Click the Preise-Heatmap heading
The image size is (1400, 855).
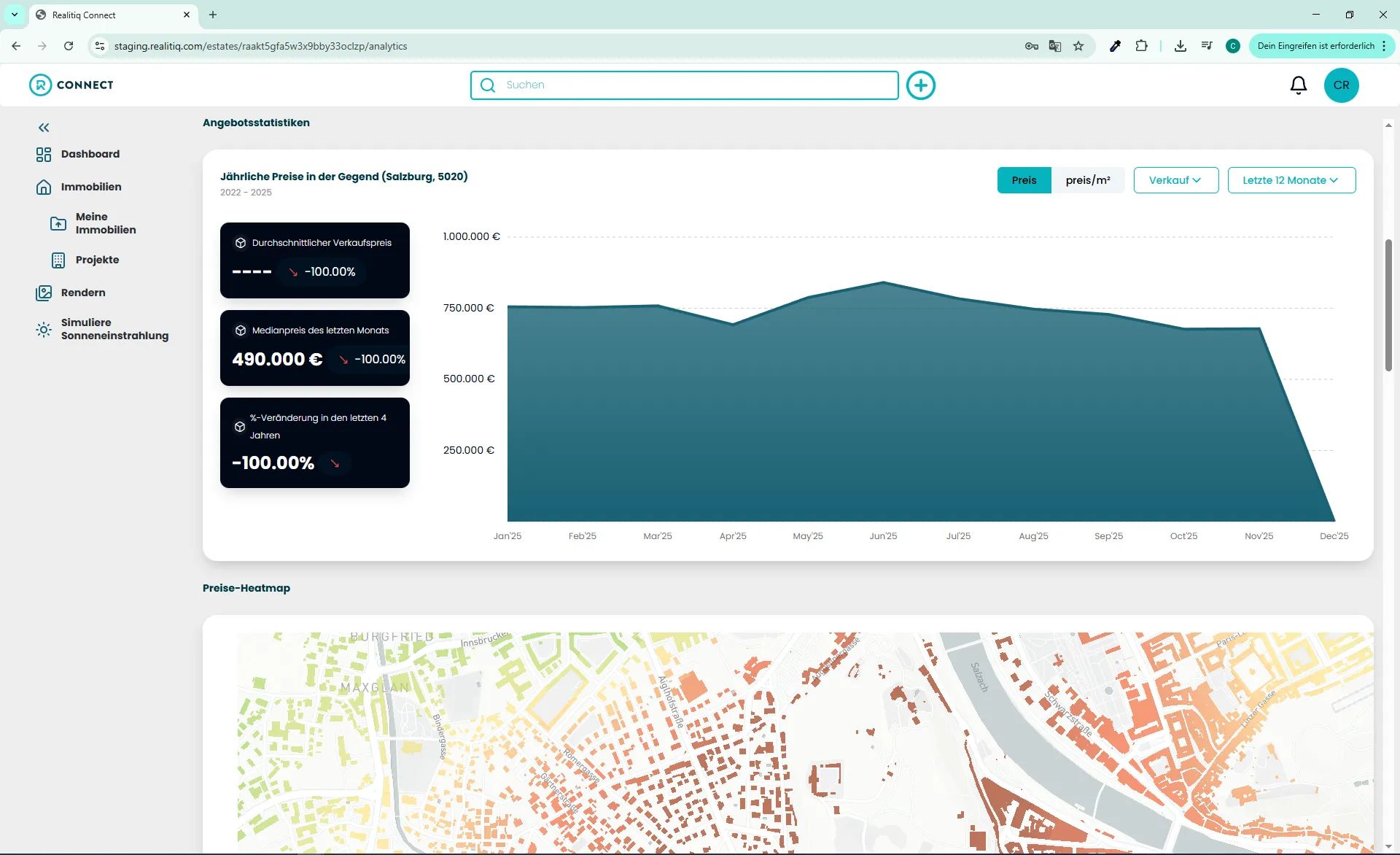click(246, 588)
